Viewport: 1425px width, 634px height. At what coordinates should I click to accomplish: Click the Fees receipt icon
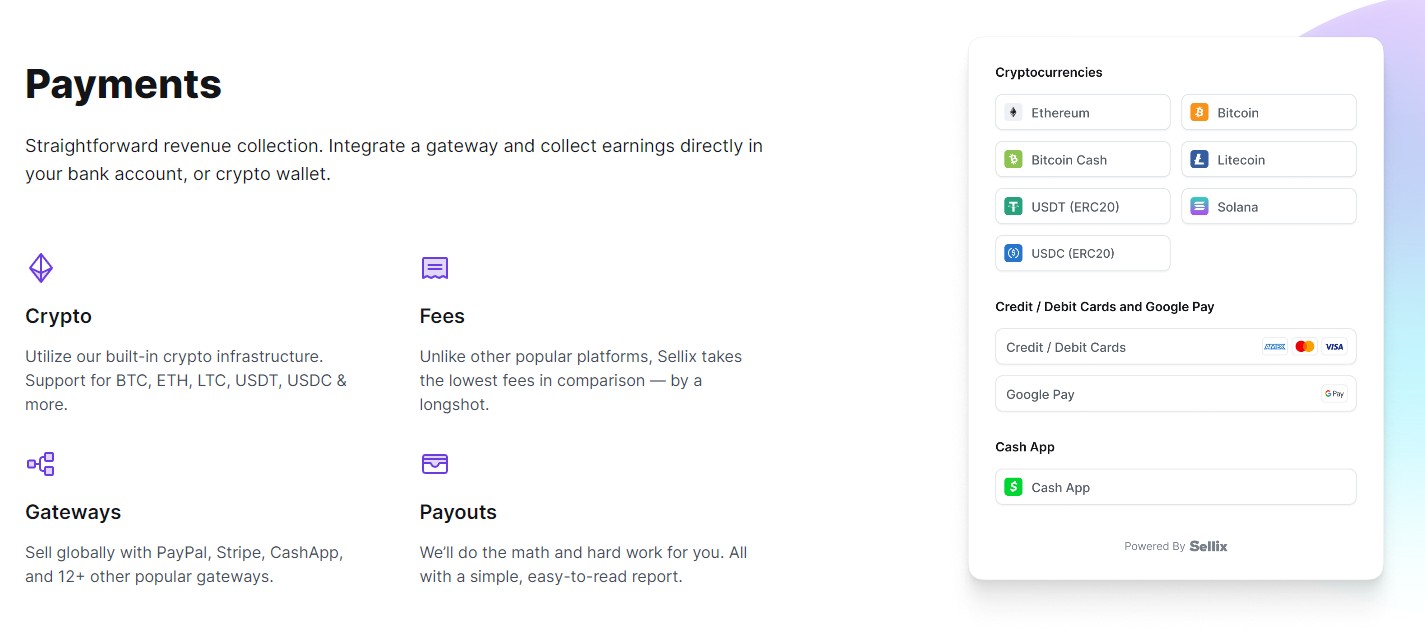tap(435, 268)
